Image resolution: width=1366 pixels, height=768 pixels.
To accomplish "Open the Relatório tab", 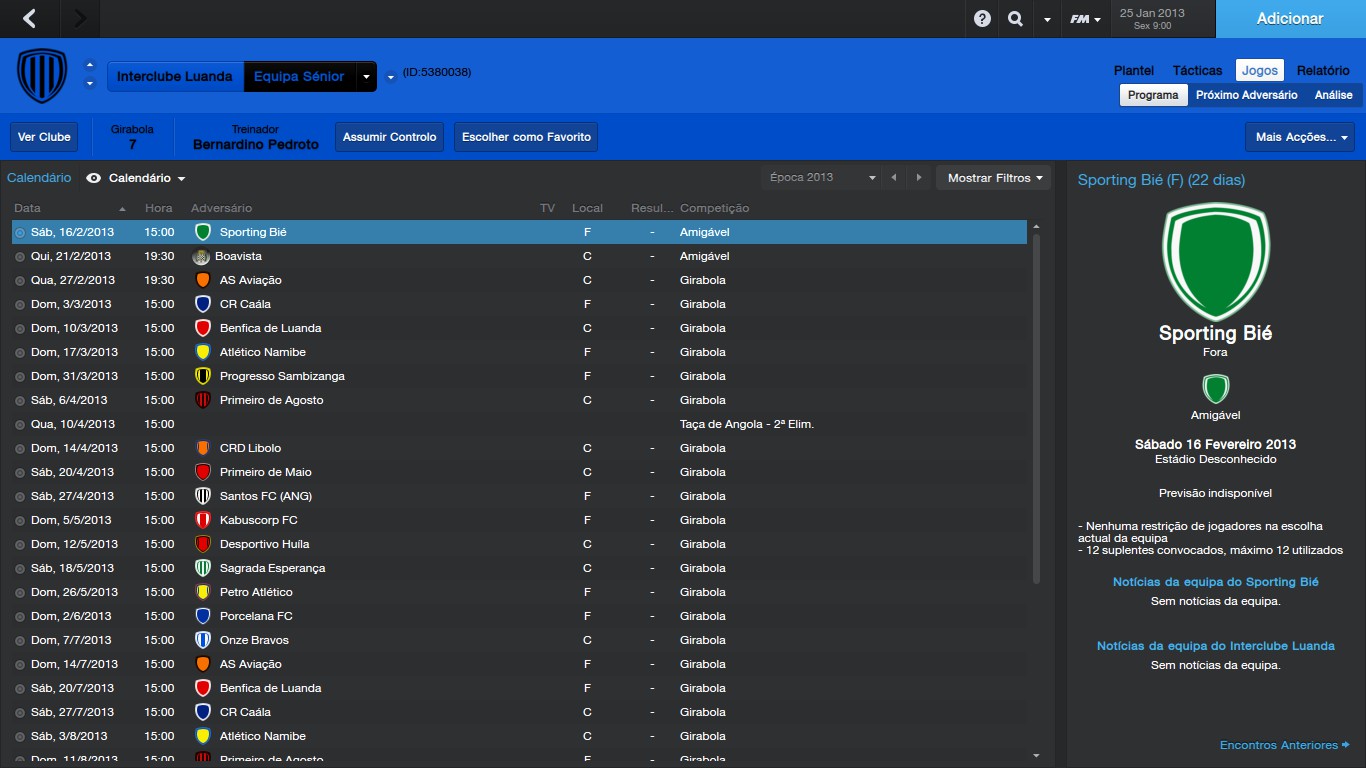I will tap(1323, 70).
